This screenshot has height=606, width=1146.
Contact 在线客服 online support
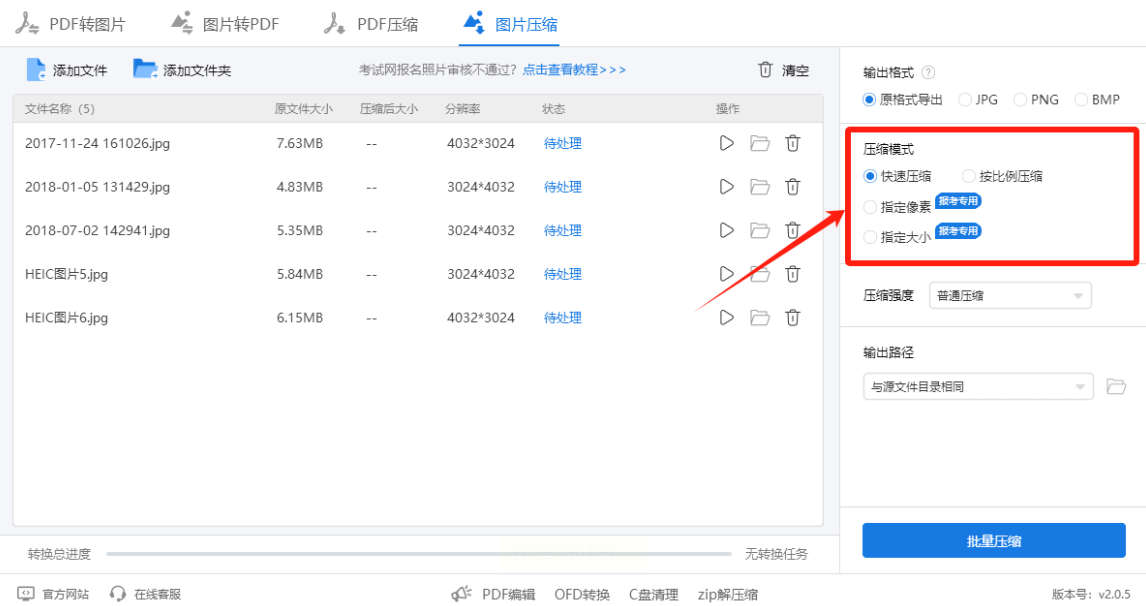coord(145,594)
